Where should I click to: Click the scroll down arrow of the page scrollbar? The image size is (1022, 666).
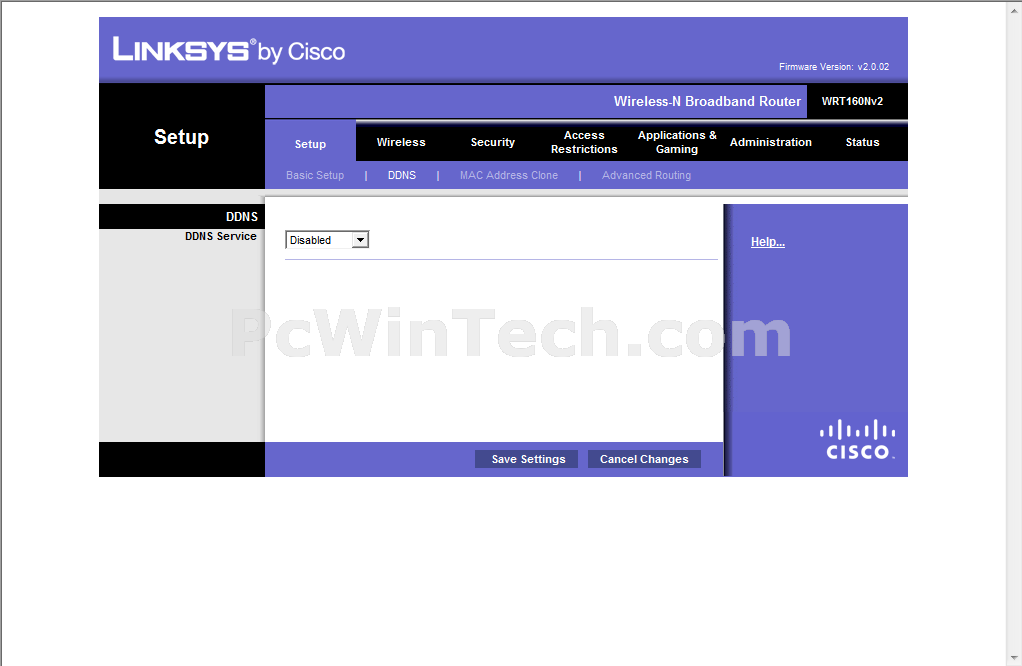[1015, 659]
